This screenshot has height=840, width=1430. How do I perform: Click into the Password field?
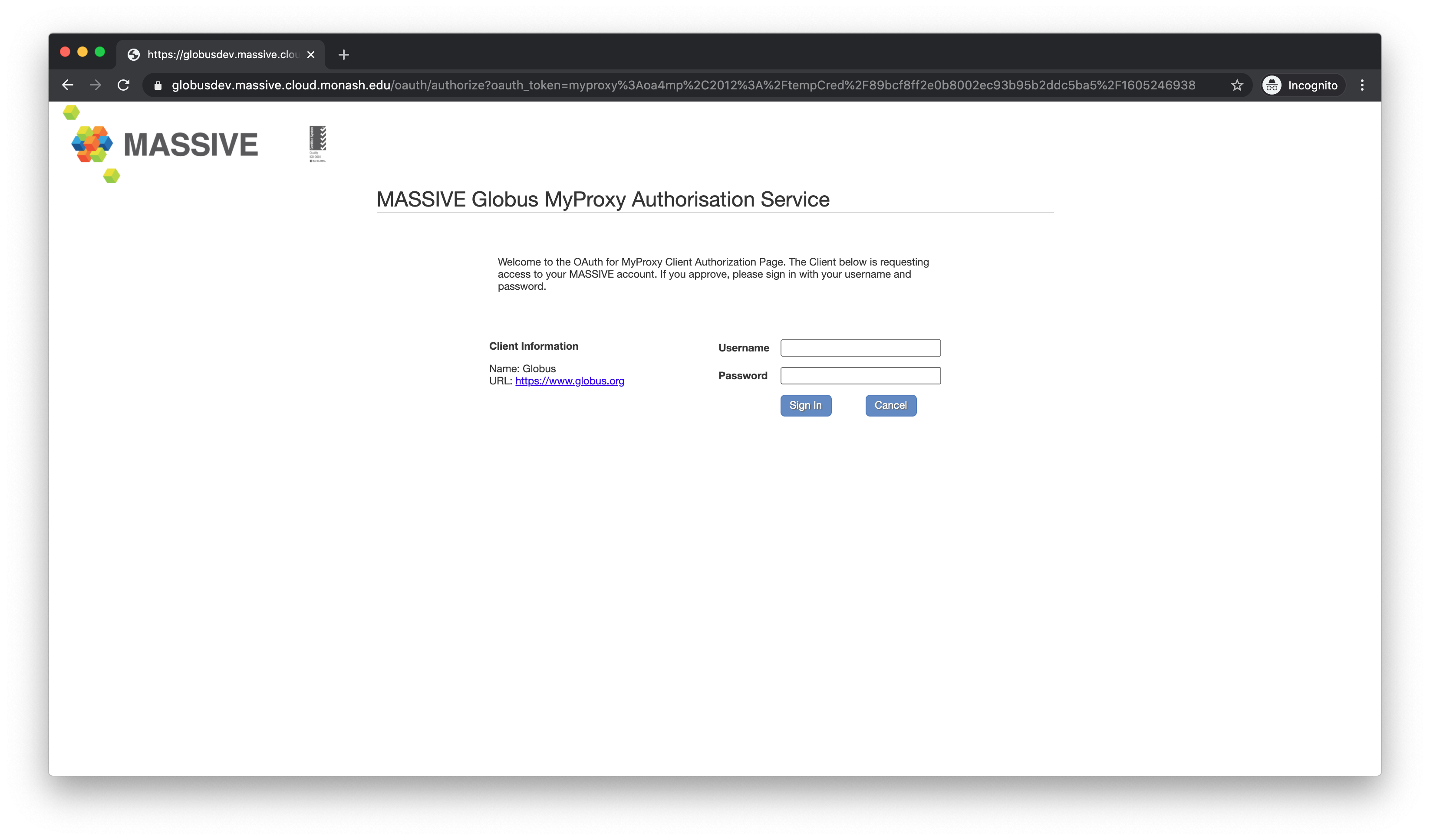[x=860, y=375]
